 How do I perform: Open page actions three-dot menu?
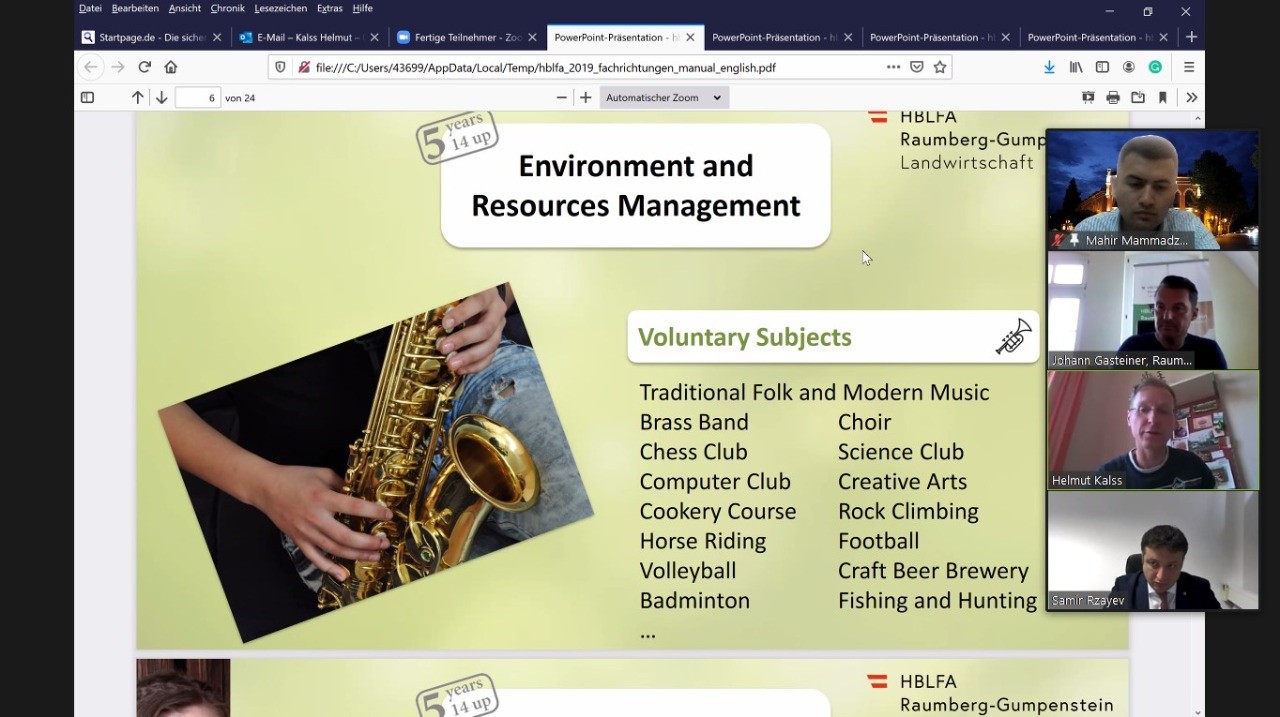[893, 67]
